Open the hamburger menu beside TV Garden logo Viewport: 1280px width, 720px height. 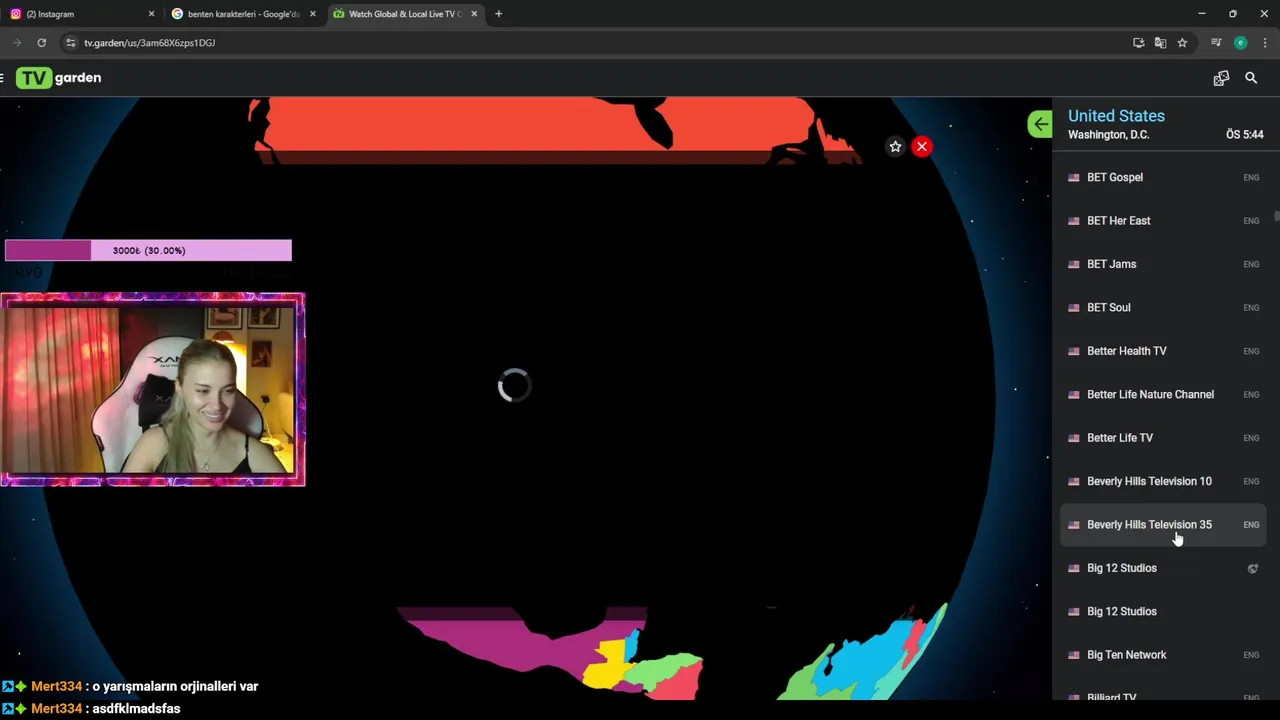[3, 78]
